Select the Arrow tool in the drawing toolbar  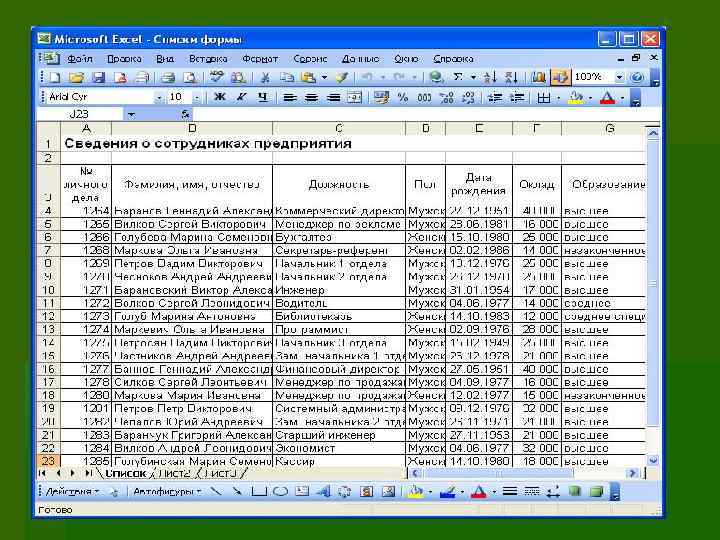[x=237, y=492]
